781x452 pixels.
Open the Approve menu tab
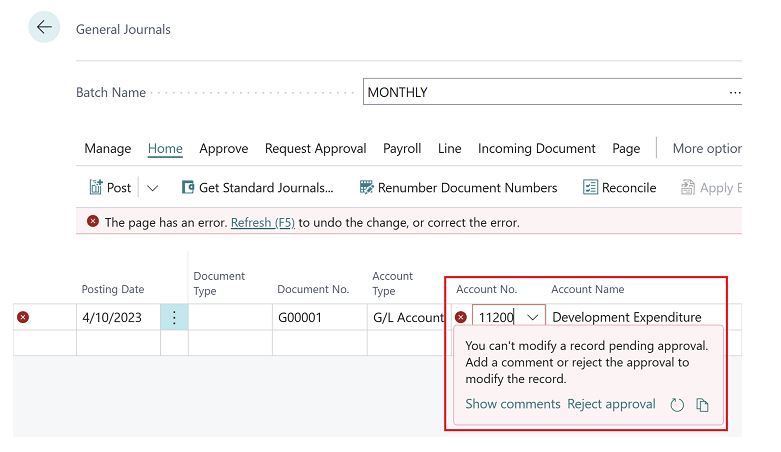click(x=223, y=148)
